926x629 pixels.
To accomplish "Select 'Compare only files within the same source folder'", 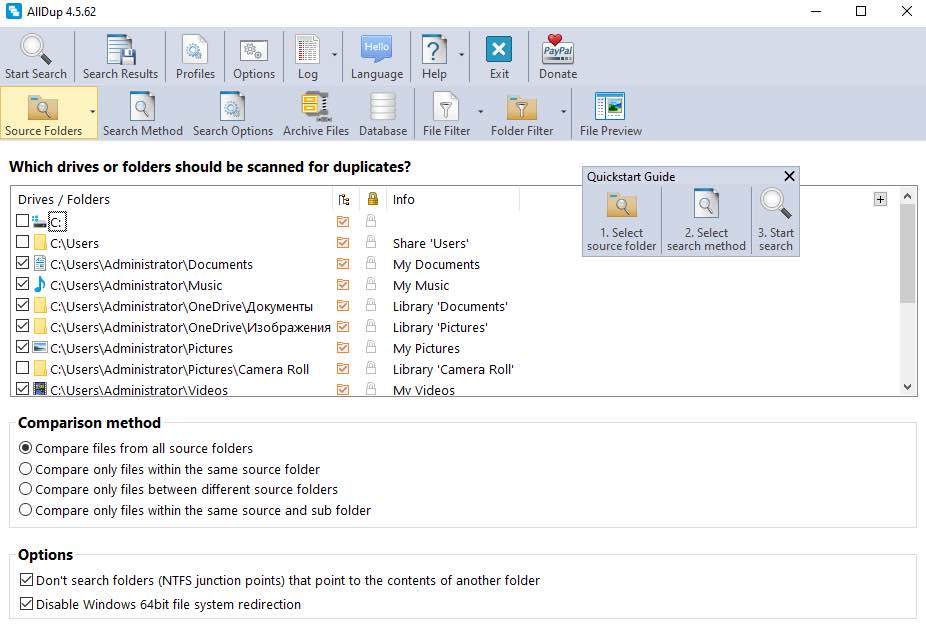I will (26, 469).
